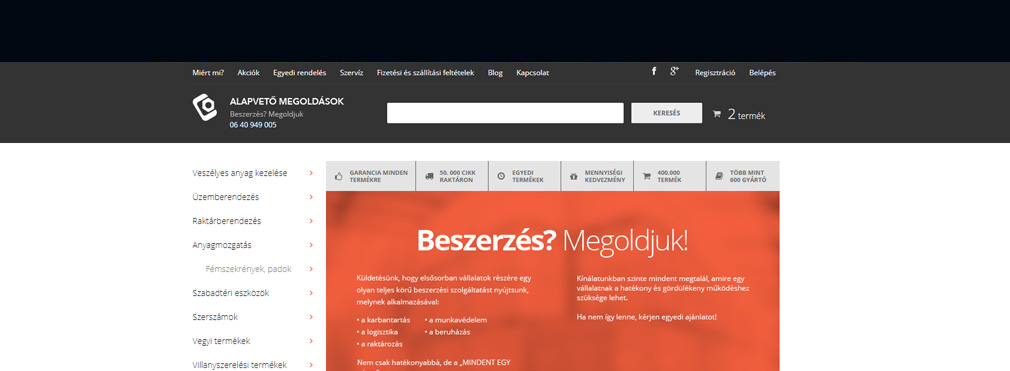The width and height of the screenshot is (1010, 371).
Task: Expand Szerszámok category arrow
Action: 311,317
